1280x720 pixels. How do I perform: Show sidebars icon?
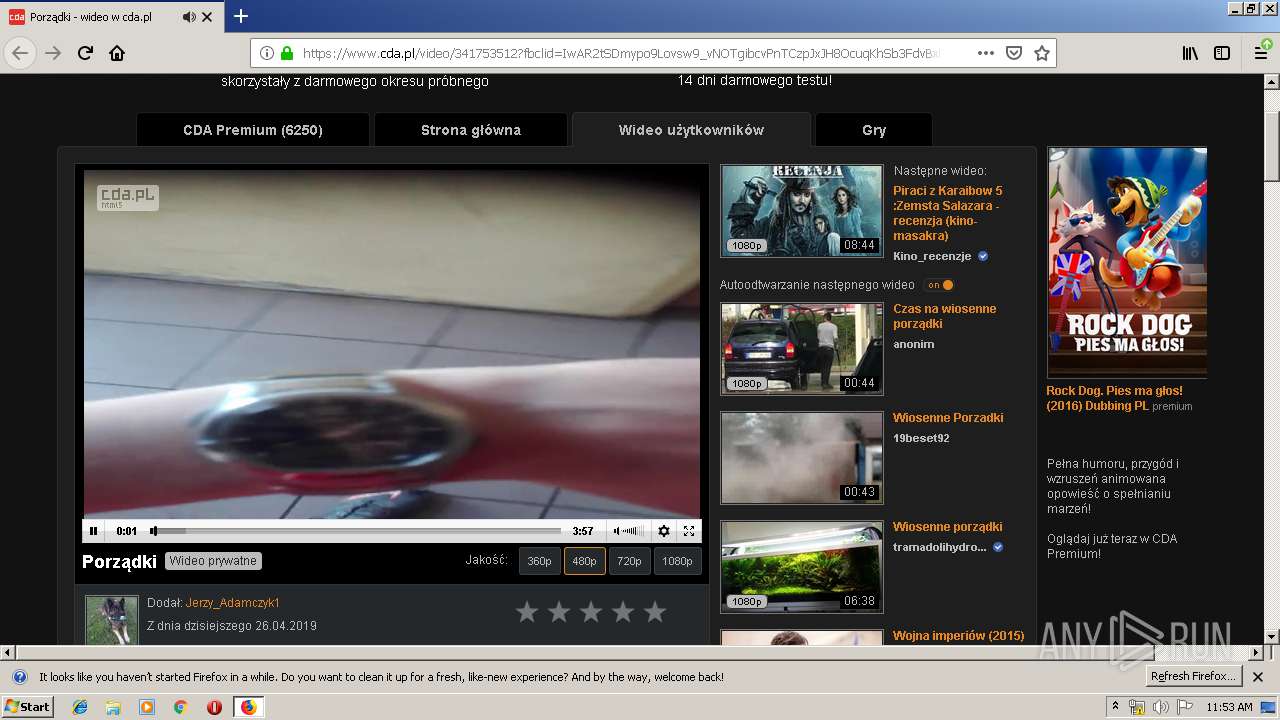pyautogui.click(x=1222, y=53)
